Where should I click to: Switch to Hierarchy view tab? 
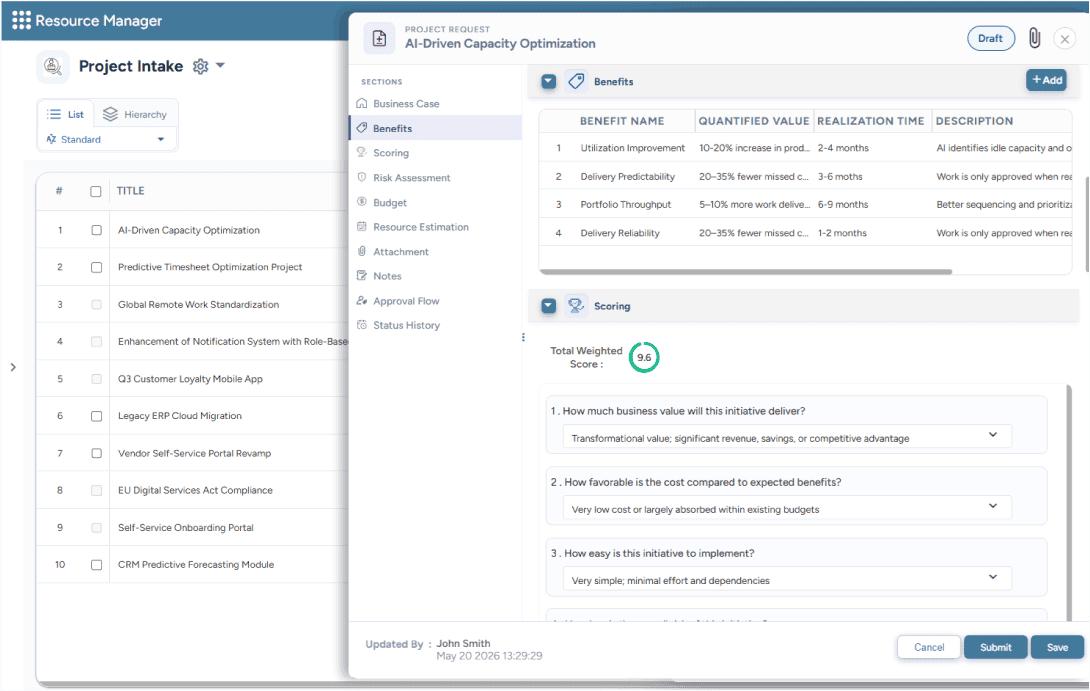(x=135, y=114)
